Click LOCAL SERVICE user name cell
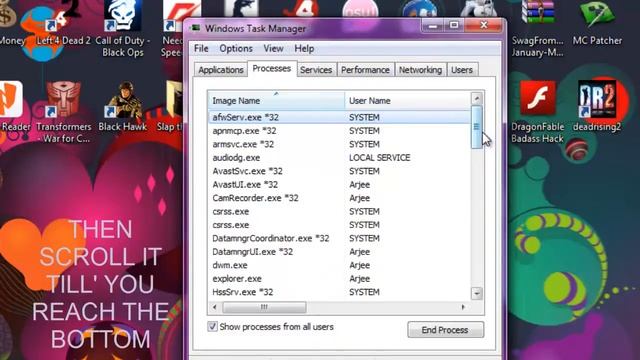The height and width of the screenshot is (360, 640). pos(380,158)
